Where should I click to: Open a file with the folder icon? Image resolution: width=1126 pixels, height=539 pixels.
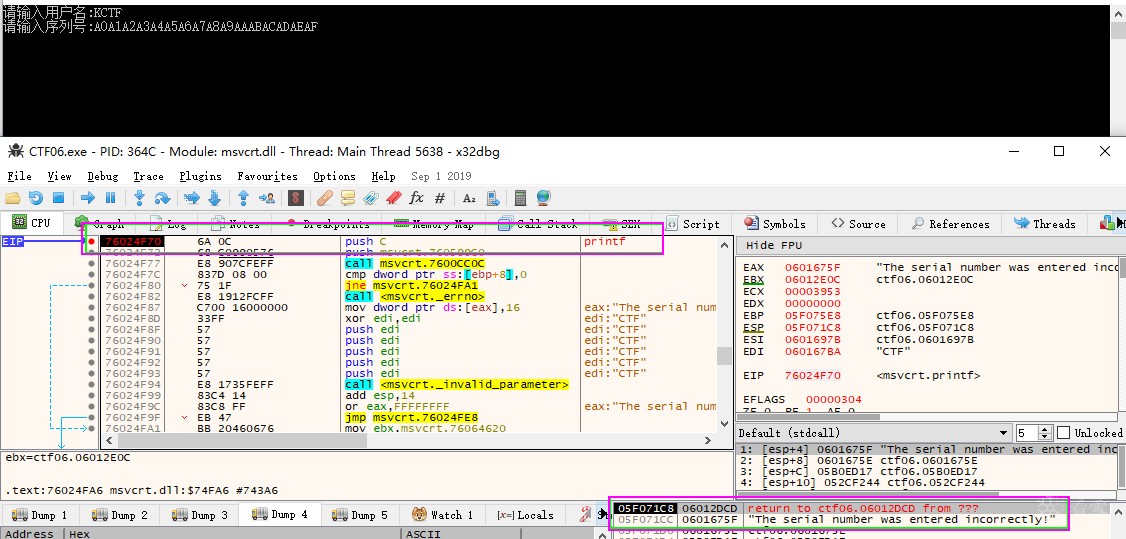tap(12, 198)
